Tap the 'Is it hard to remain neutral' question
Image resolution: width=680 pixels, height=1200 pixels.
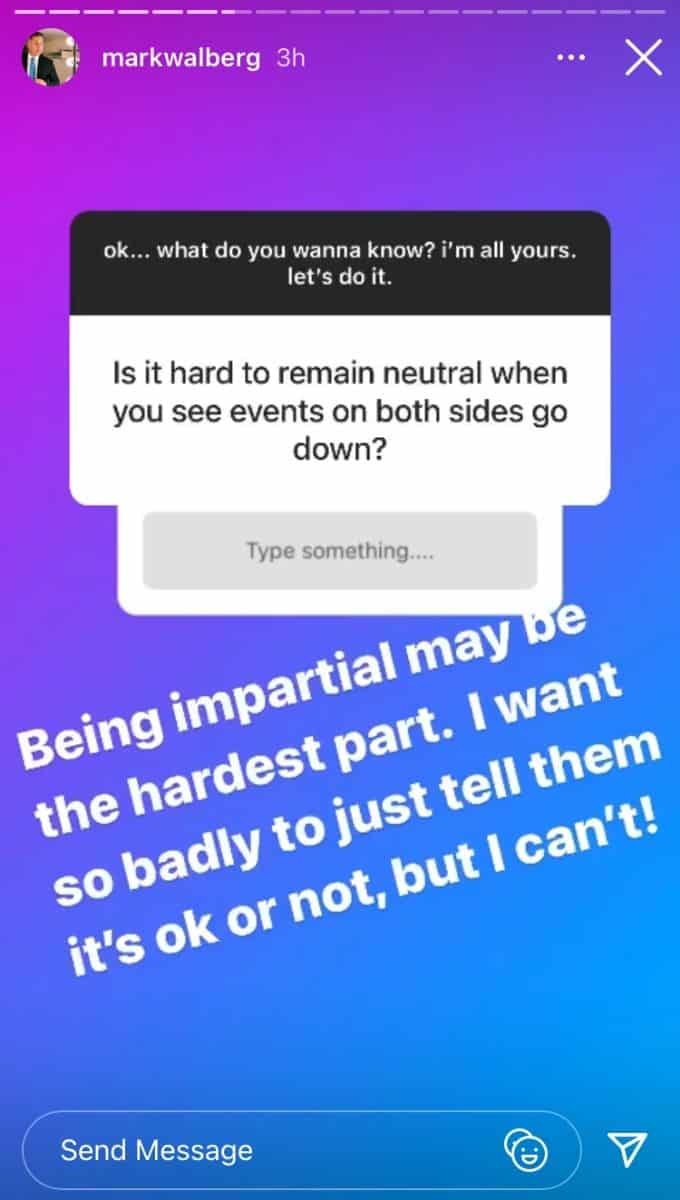point(340,410)
